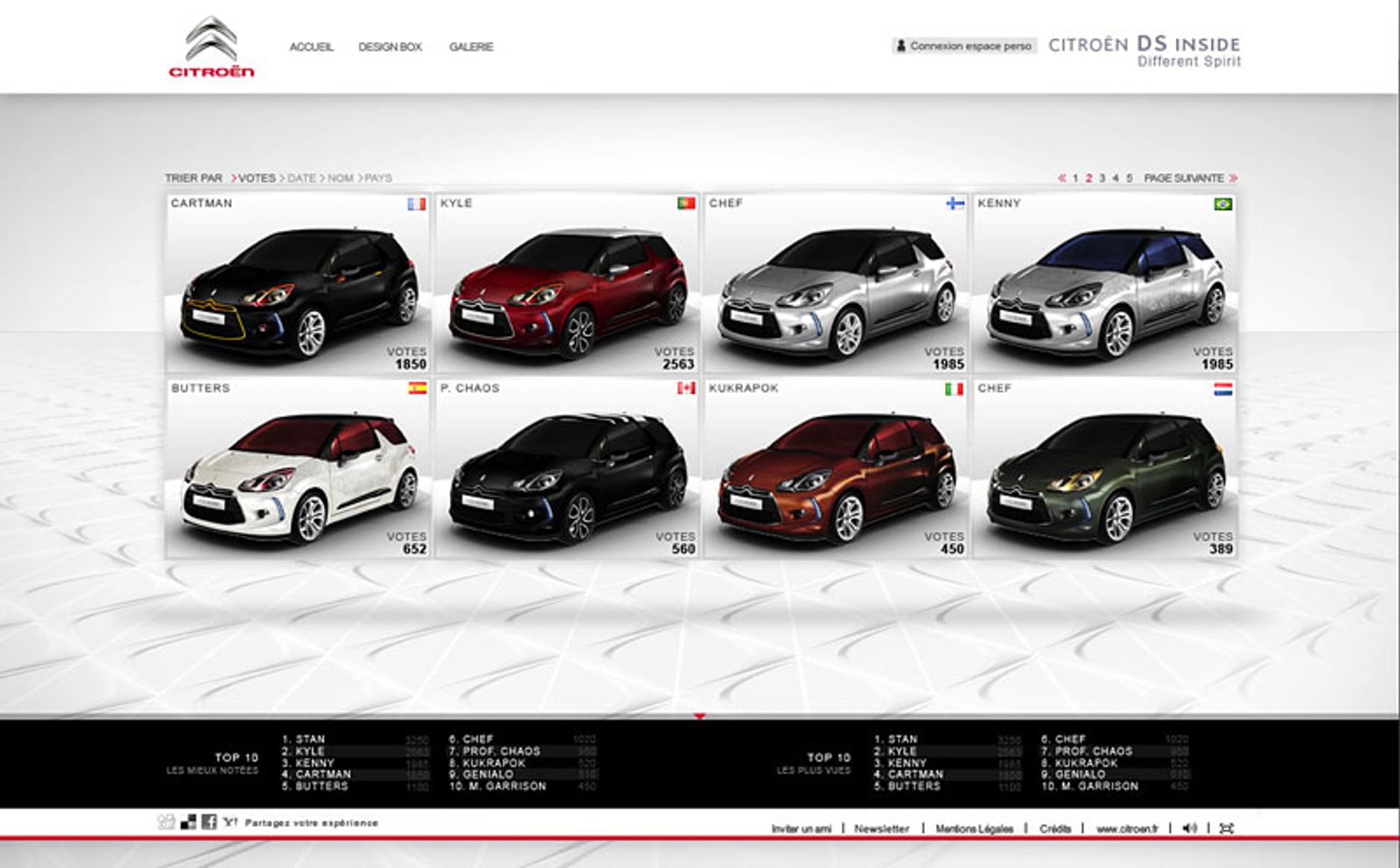The image size is (1400, 868).
Task: Mute the site sound via speaker icon
Action: (x=1190, y=828)
